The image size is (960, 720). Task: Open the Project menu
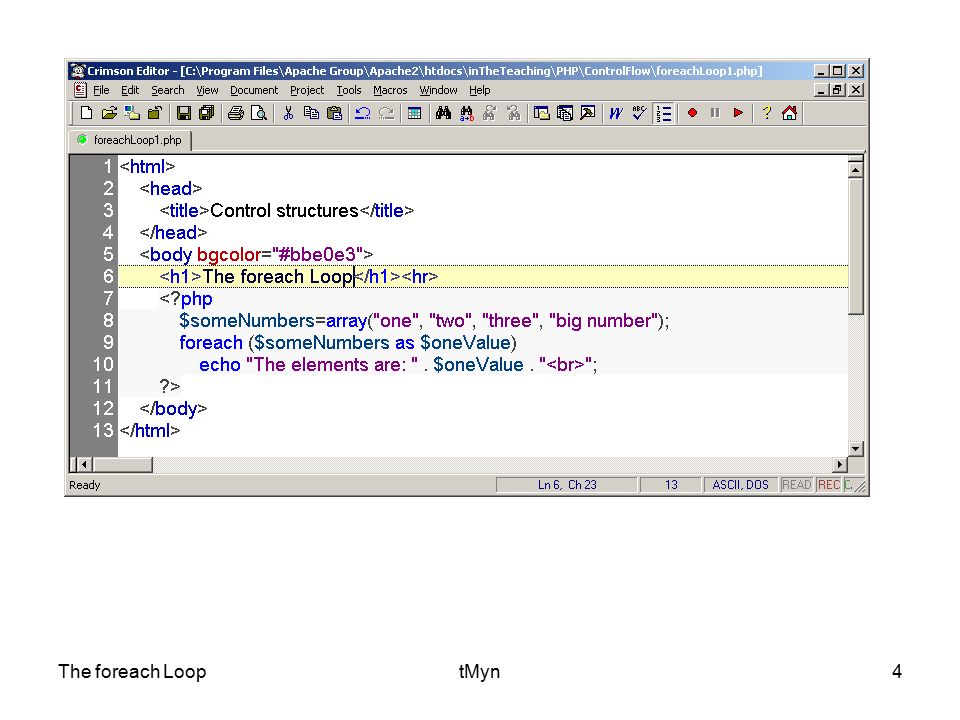tap(307, 90)
